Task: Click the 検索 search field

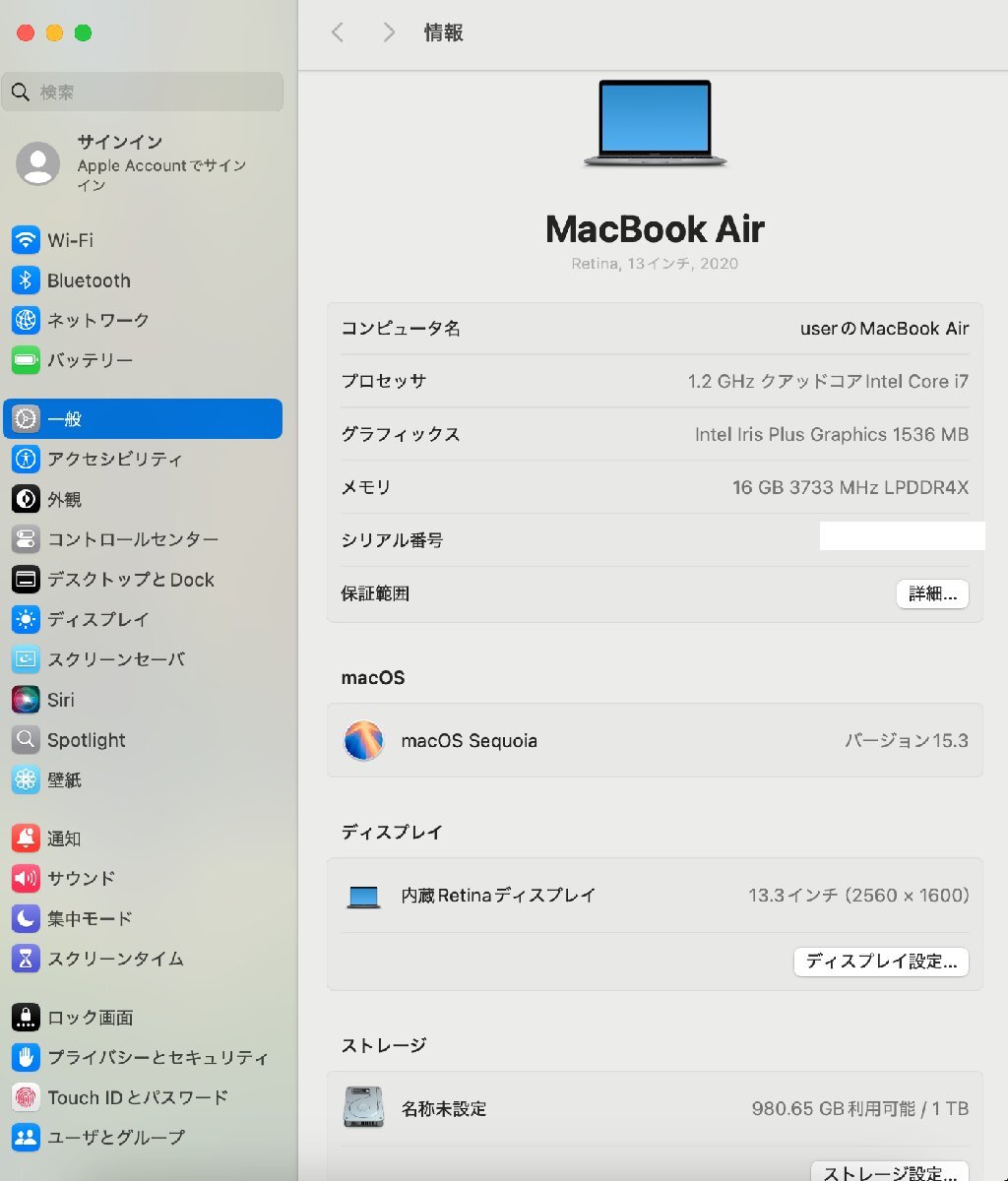Action: pos(143,92)
